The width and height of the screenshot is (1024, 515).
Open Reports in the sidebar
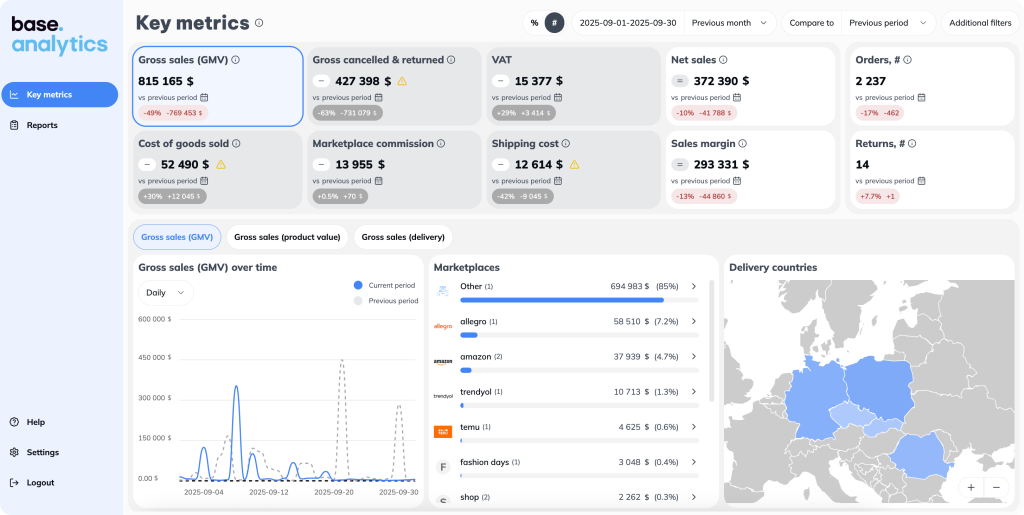click(x=42, y=125)
